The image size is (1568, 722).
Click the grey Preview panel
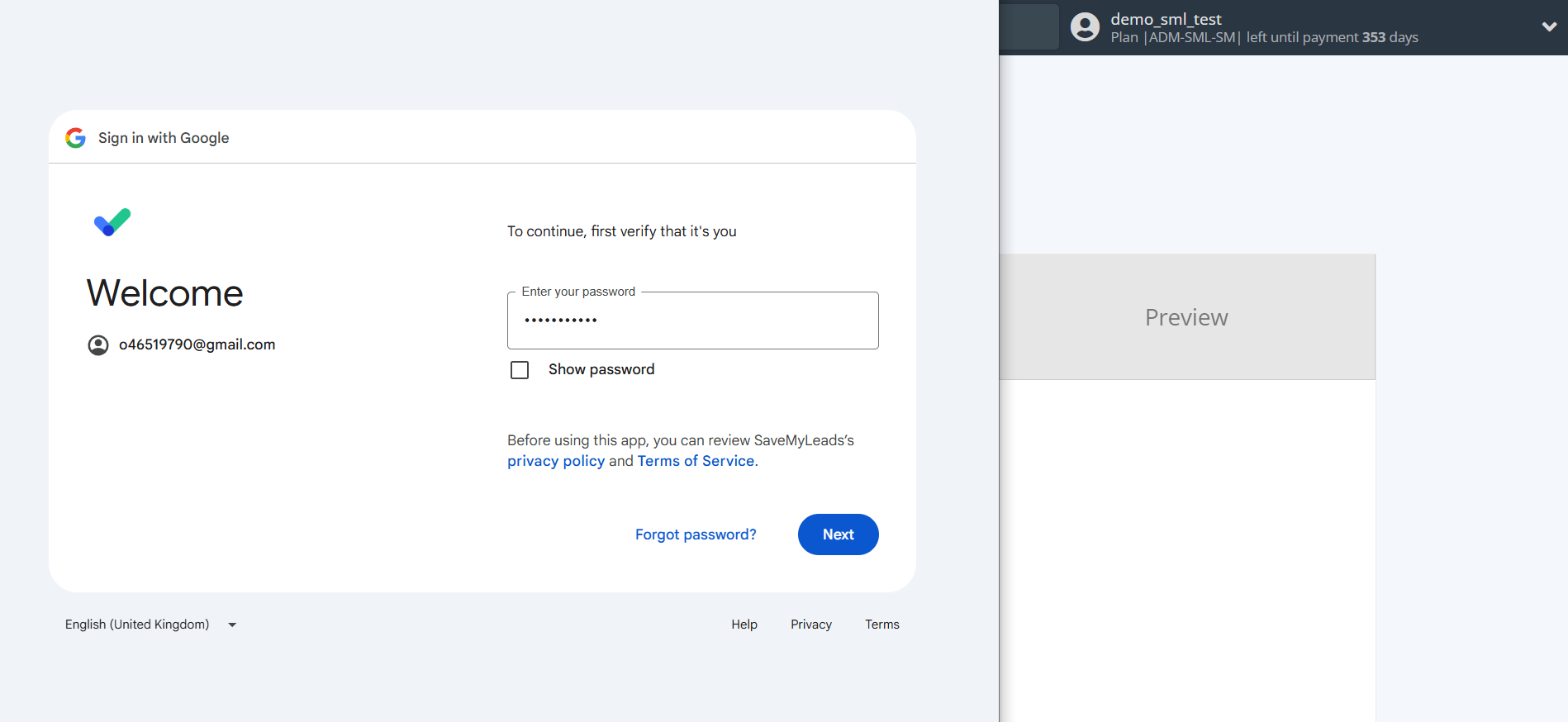point(1186,317)
